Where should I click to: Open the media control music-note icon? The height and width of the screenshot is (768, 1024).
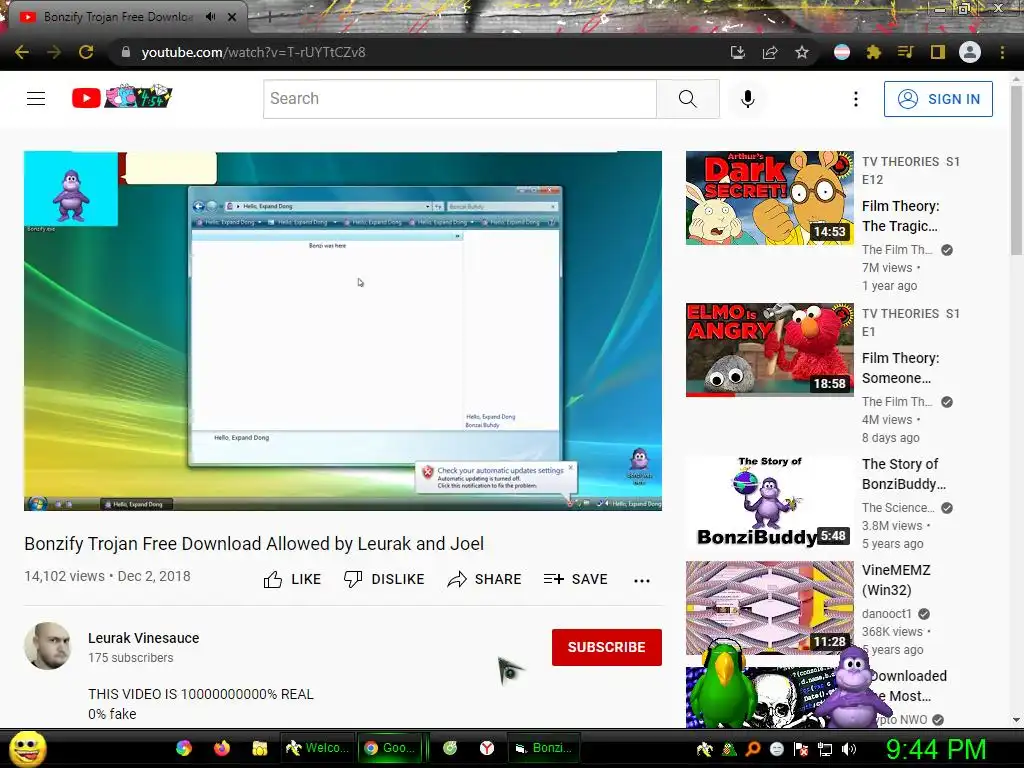(906, 52)
